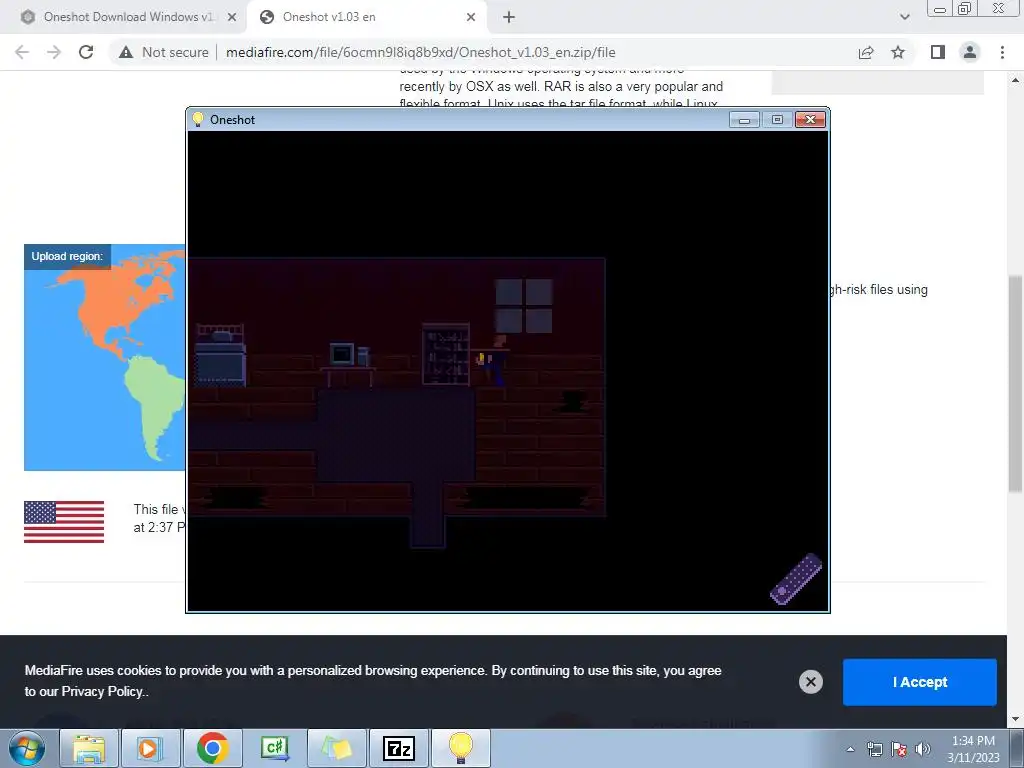Go back to the previous page

(x=22, y=52)
